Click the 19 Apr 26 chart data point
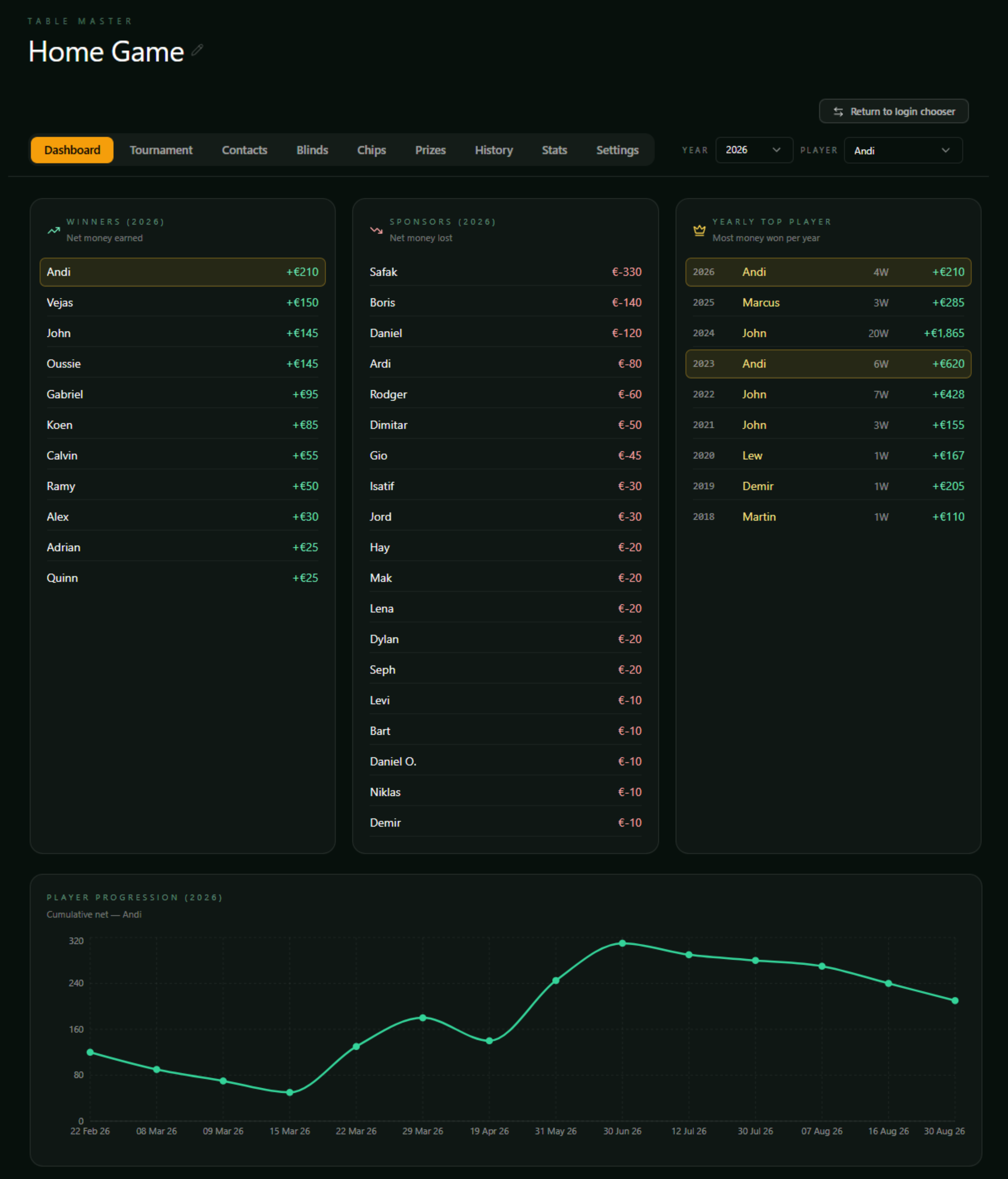This screenshot has width=1008, height=1179. coord(489,1041)
